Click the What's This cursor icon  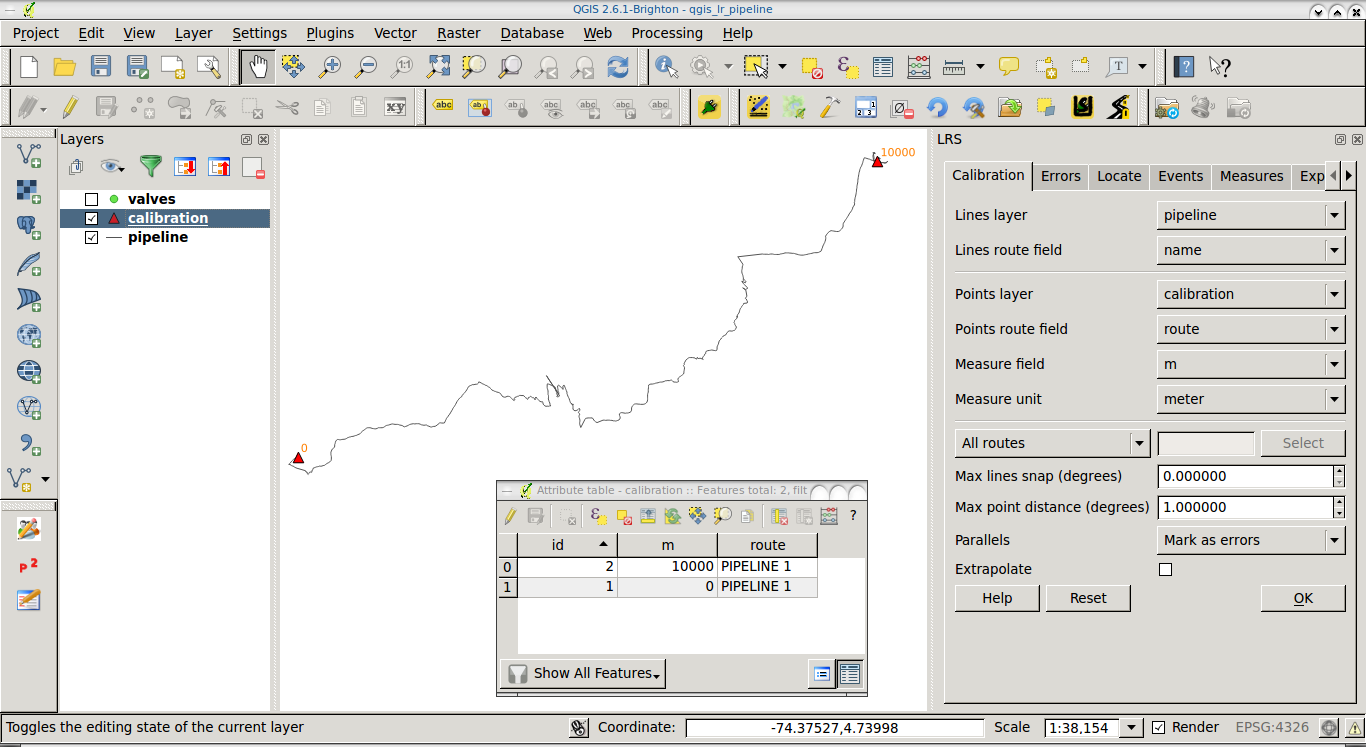coord(1220,67)
